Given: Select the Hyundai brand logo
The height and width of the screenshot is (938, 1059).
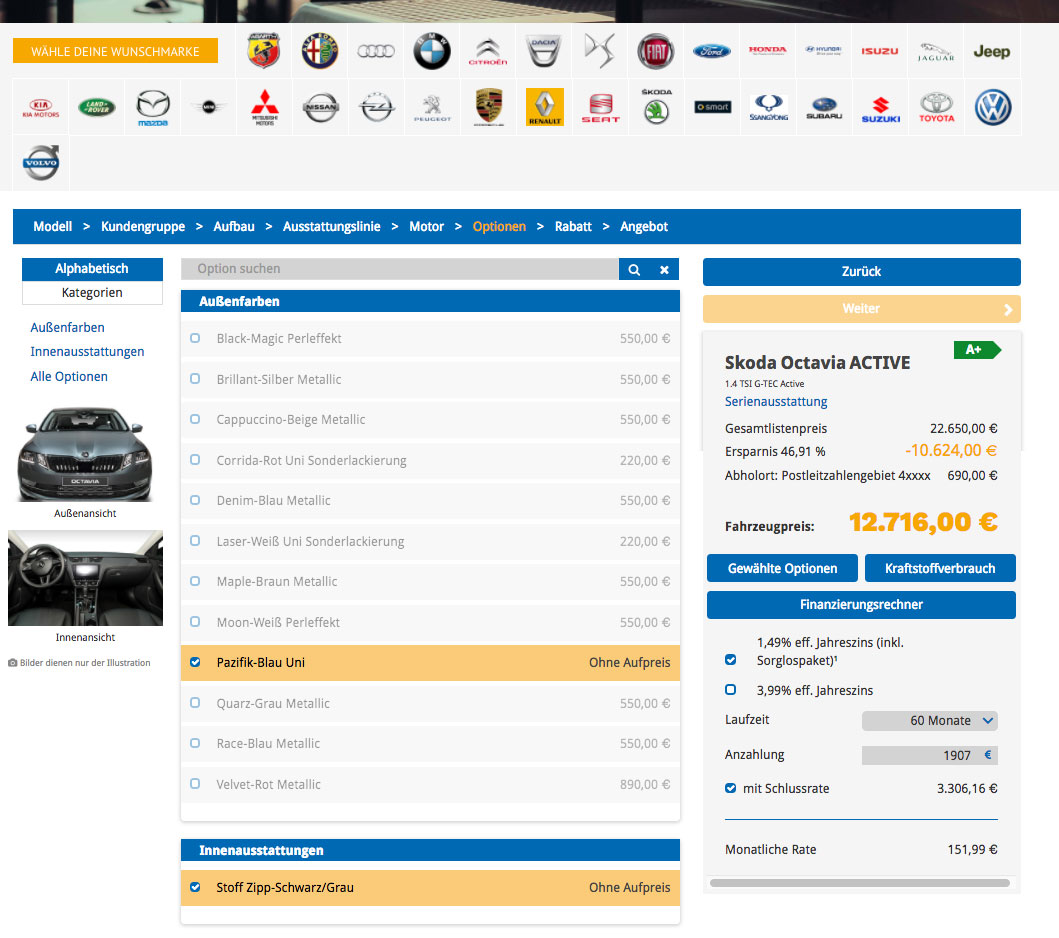Looking at the screenshot, I should pos(824,50).
